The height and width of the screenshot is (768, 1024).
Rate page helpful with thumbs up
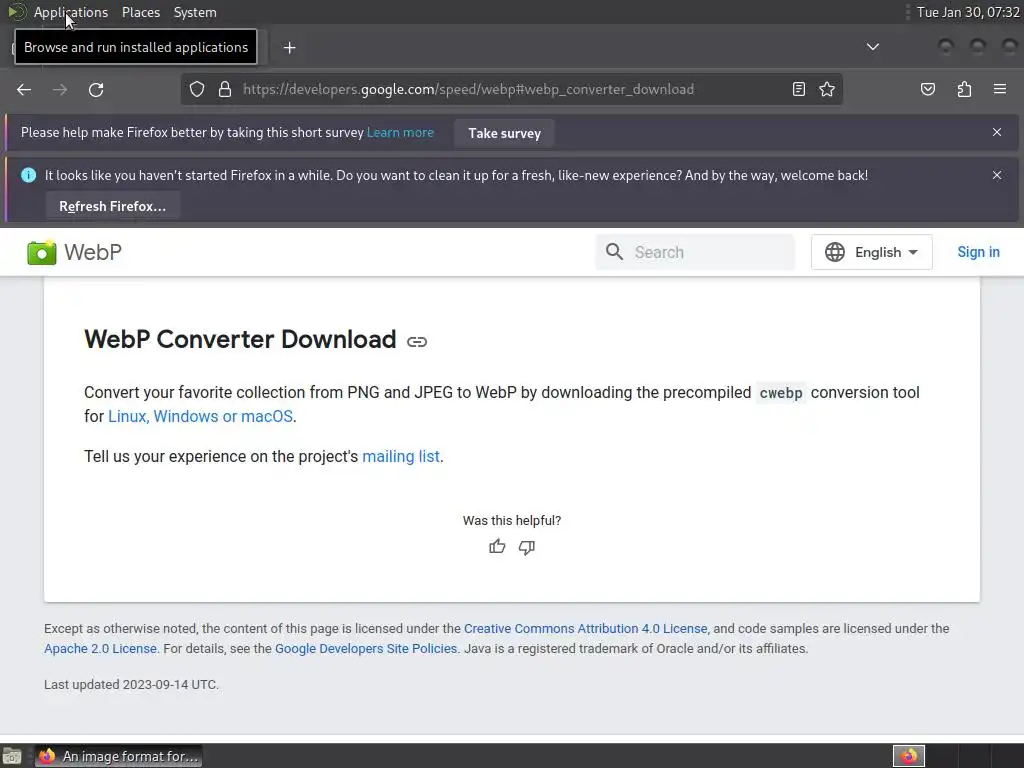497,547
